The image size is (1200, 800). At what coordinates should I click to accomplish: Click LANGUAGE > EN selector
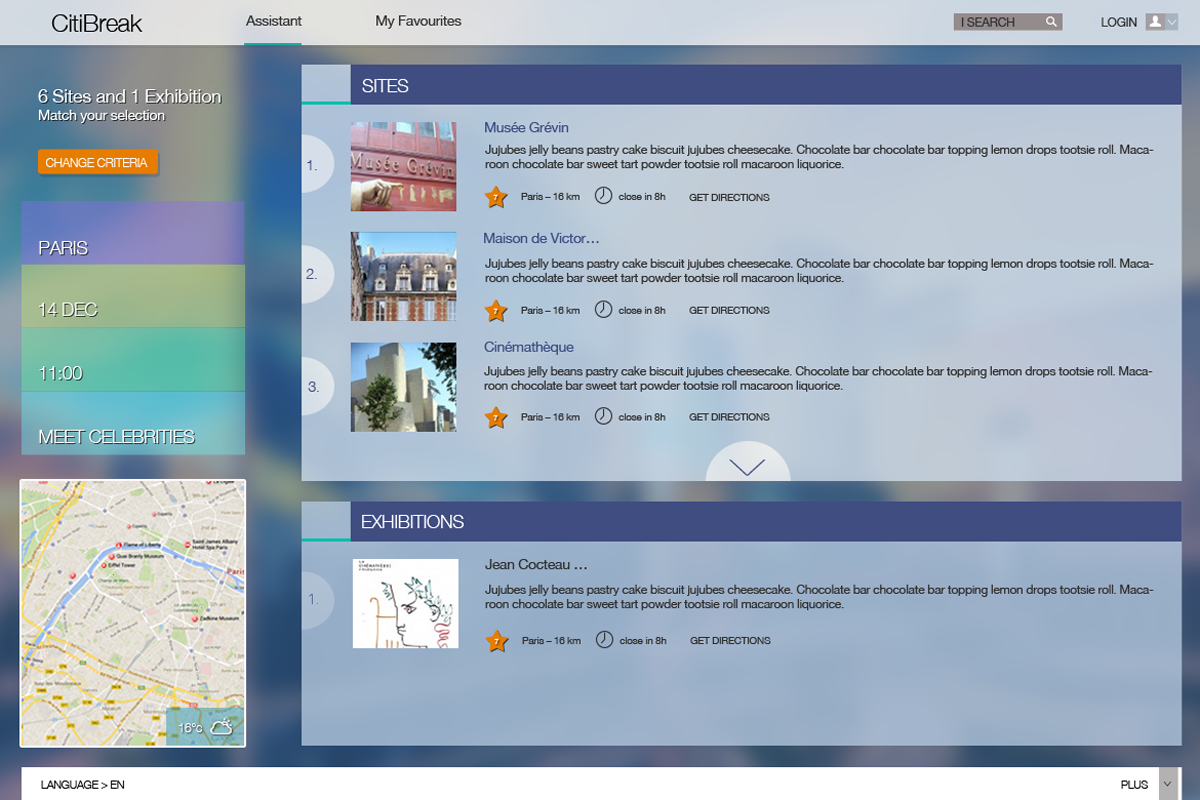point(82,785)
